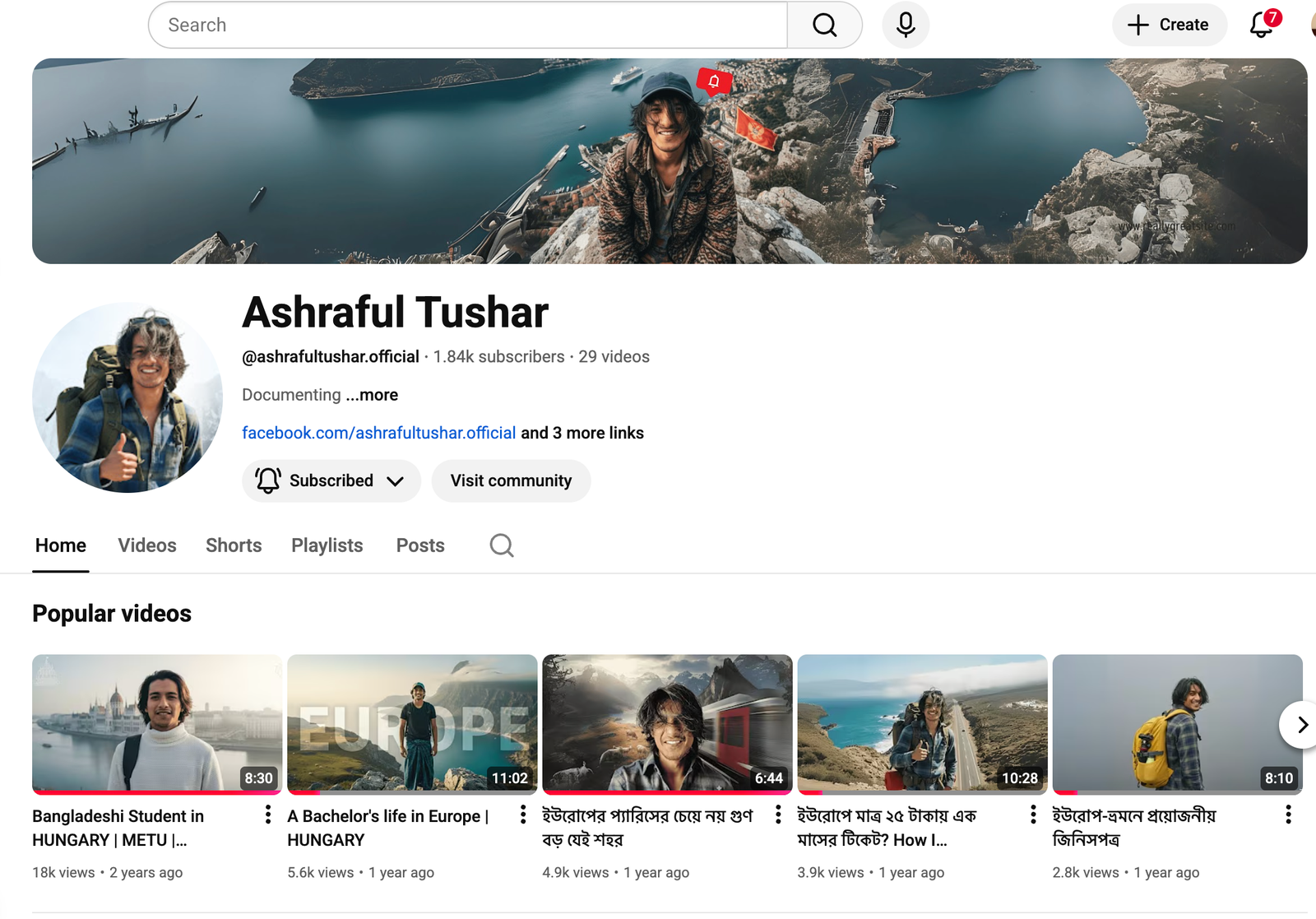Show the 'and 3 more links' list
Screen dimensions: 1316x919
pos(582,433)
